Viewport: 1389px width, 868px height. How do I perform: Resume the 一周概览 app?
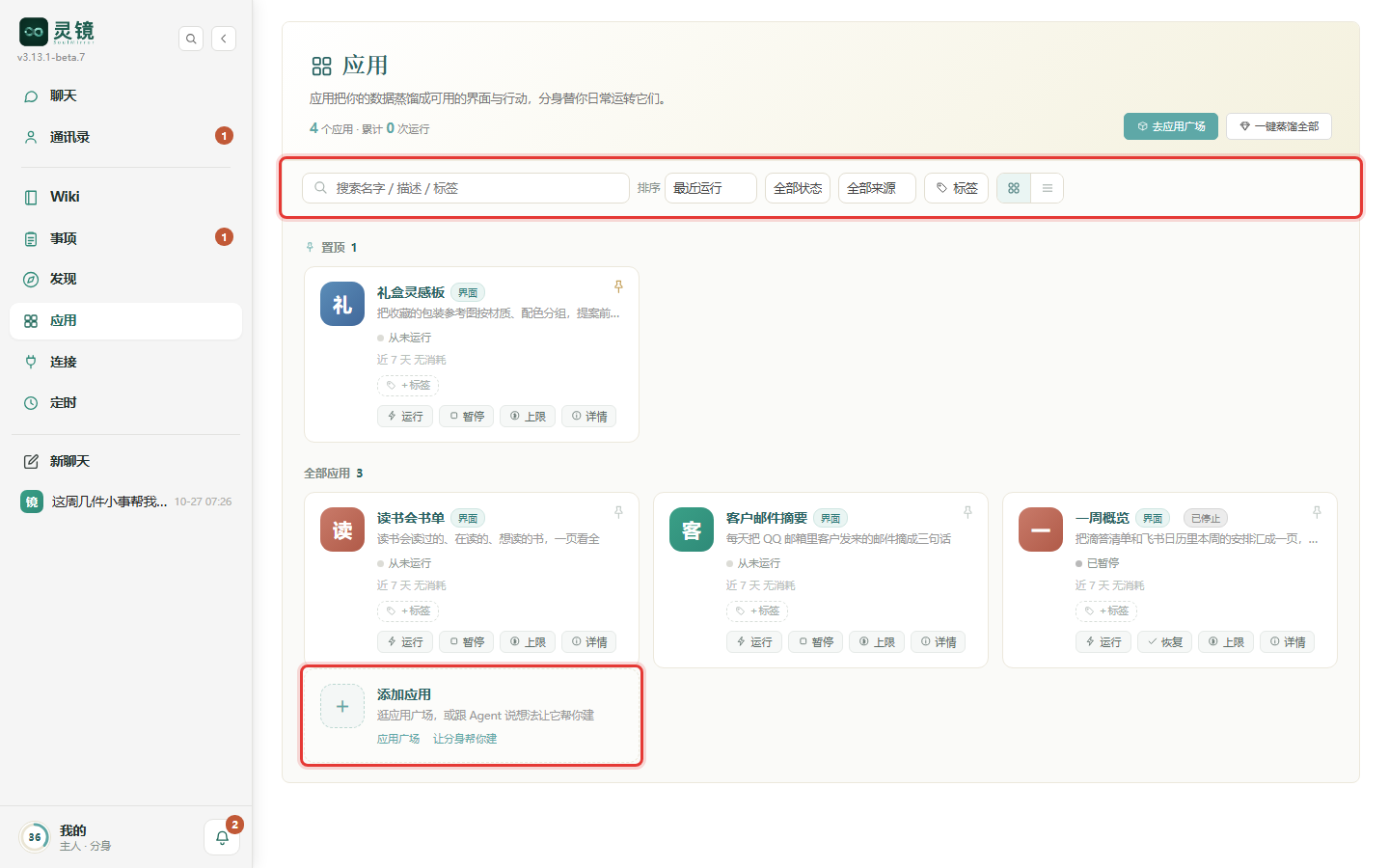(x=1165, y=642)
